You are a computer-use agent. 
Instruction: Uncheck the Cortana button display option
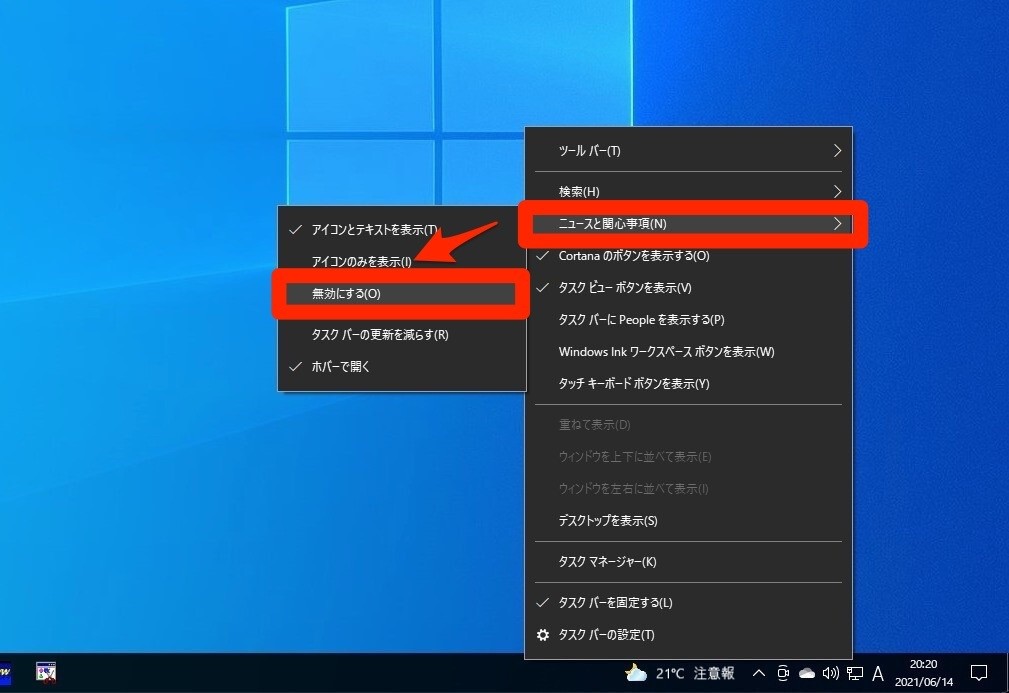[x=633, y=256]
